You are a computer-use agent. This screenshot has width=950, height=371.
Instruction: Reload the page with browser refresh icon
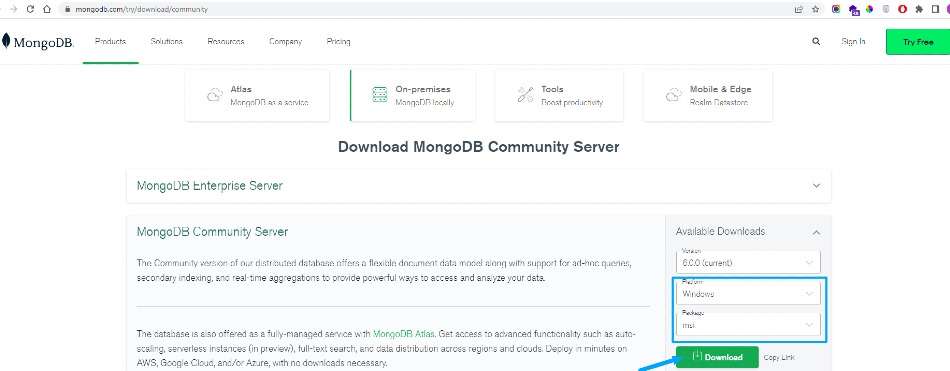[x=30, y=9]
